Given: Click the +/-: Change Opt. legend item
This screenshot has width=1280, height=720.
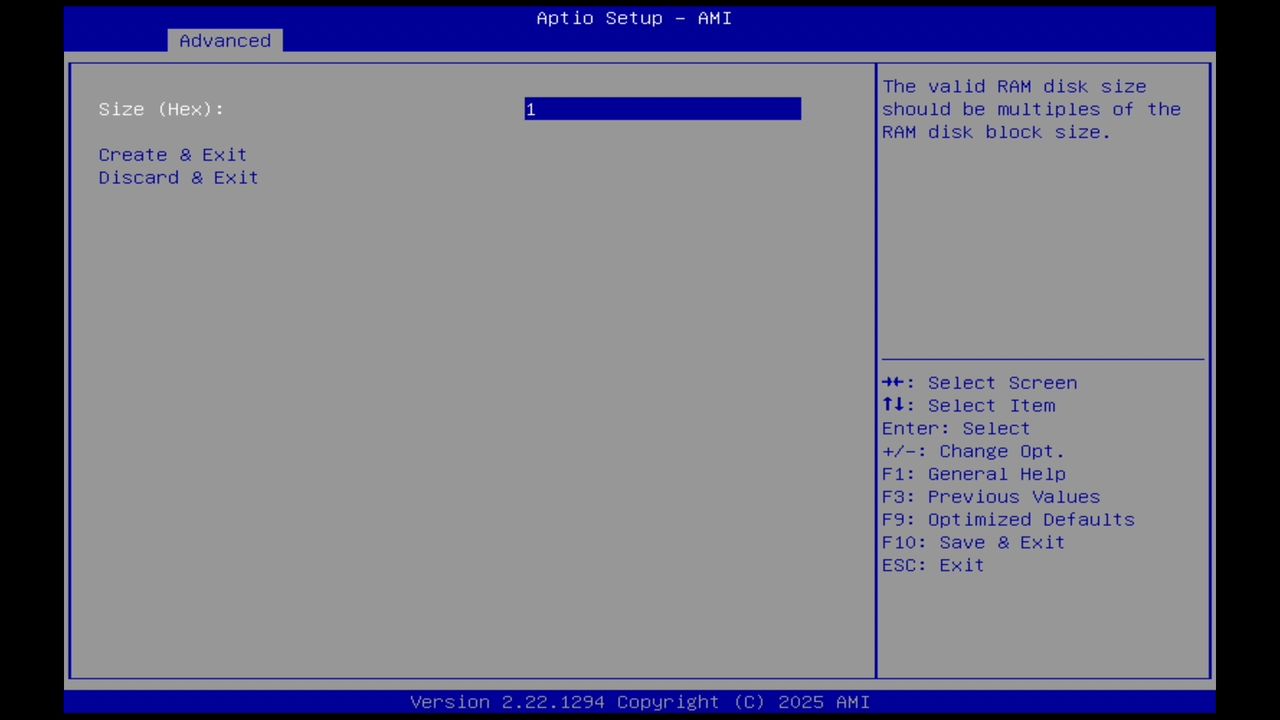Looking at the screenshot, I should (972, 451).
